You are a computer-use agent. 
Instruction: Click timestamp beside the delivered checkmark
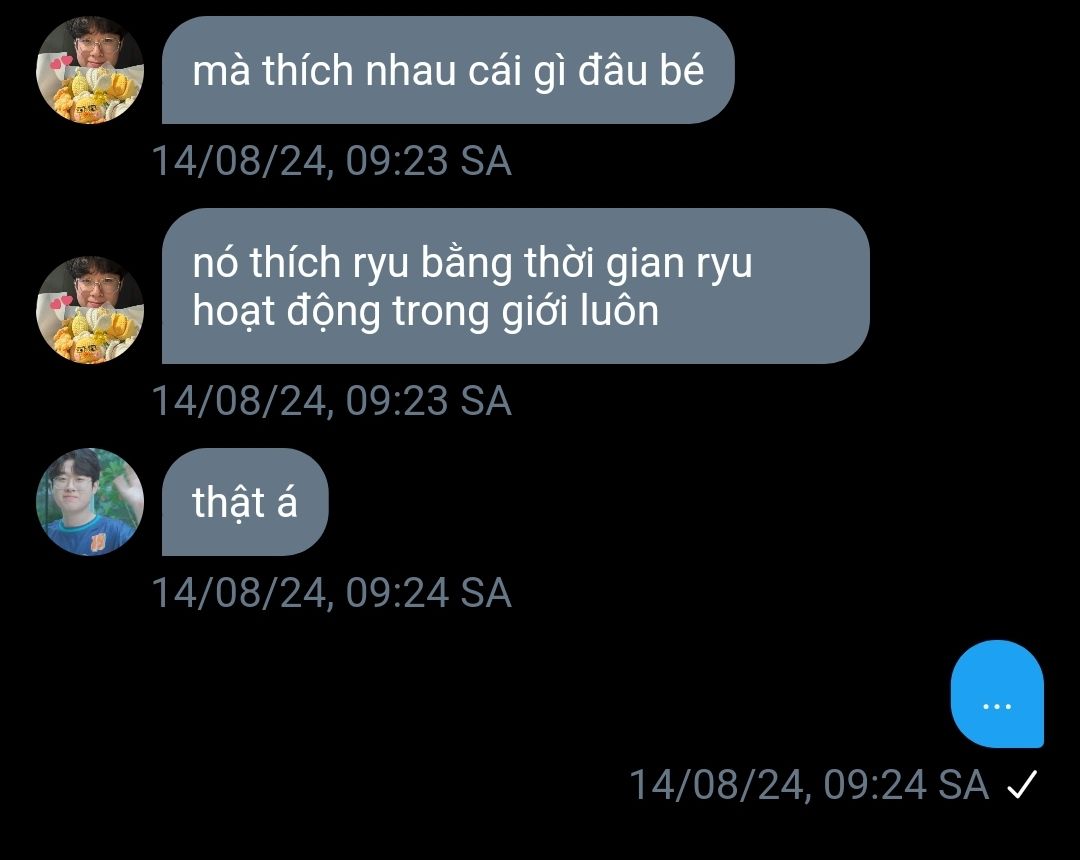pyautogui.click(x=809, y=785)
